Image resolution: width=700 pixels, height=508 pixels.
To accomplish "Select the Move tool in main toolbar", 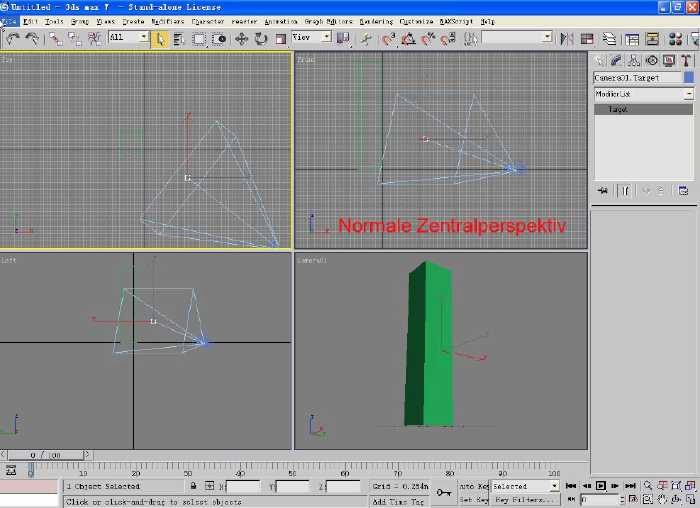I will 241,38.
